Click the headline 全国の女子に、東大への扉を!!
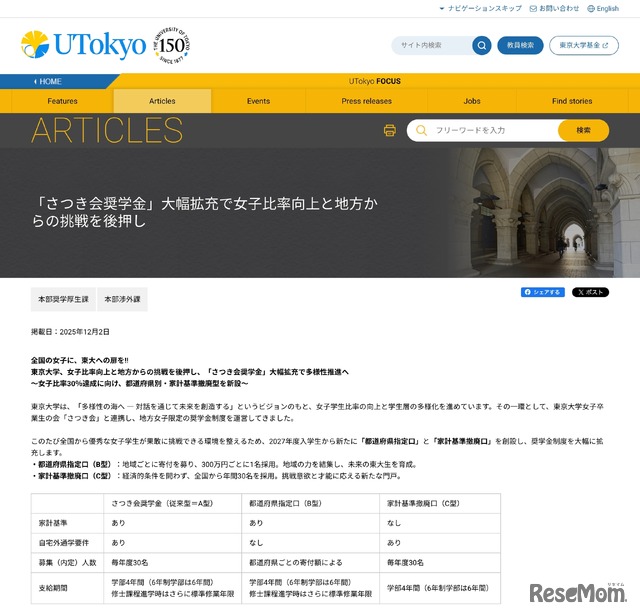This screenshot has width=640, height=616. [x=80, y=360]
